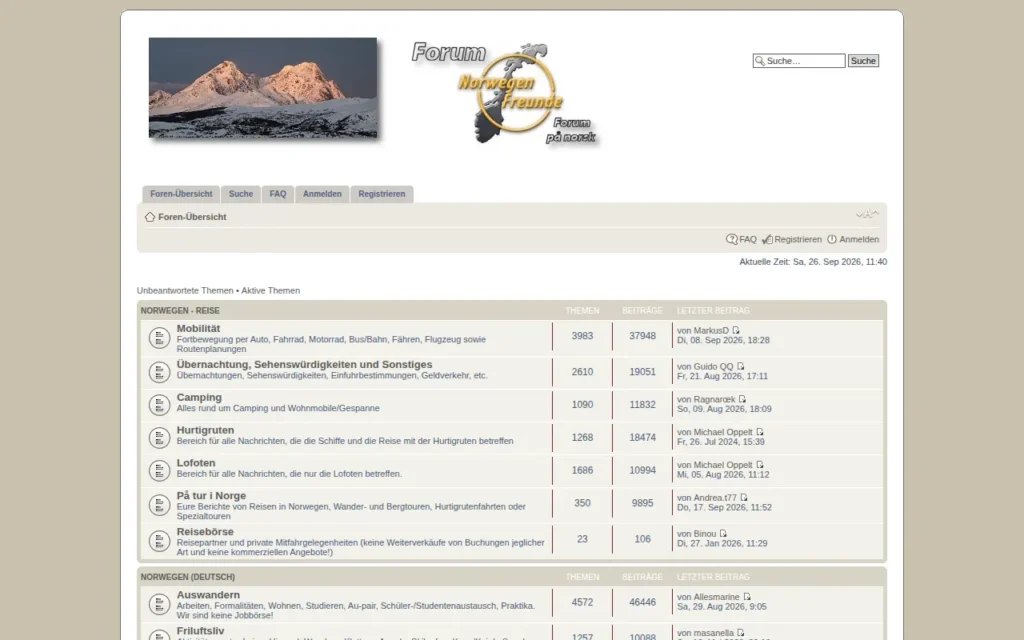Viewport: 1024px width, 640px height.
Task: Click the FAQ question-mark icon
Action: (731, 240)
